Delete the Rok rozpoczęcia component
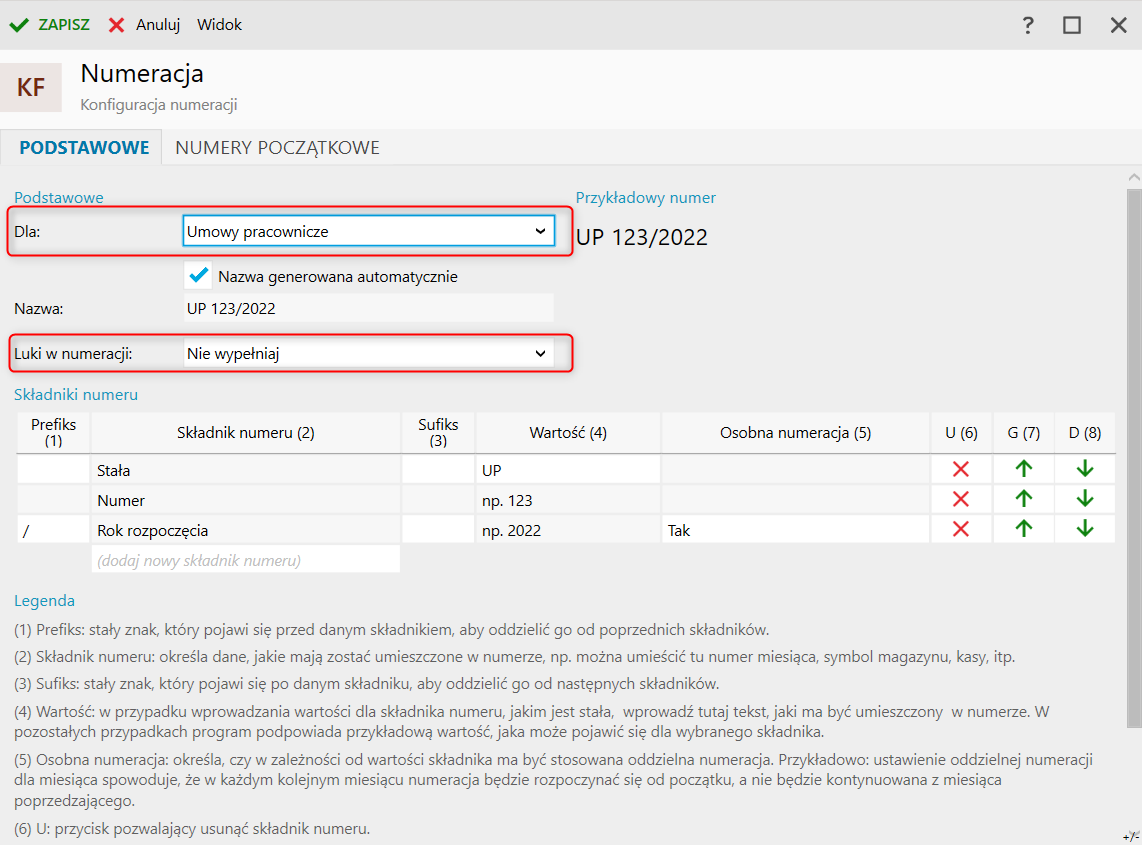The image size is (1142, 845). (x=961, y=529)
